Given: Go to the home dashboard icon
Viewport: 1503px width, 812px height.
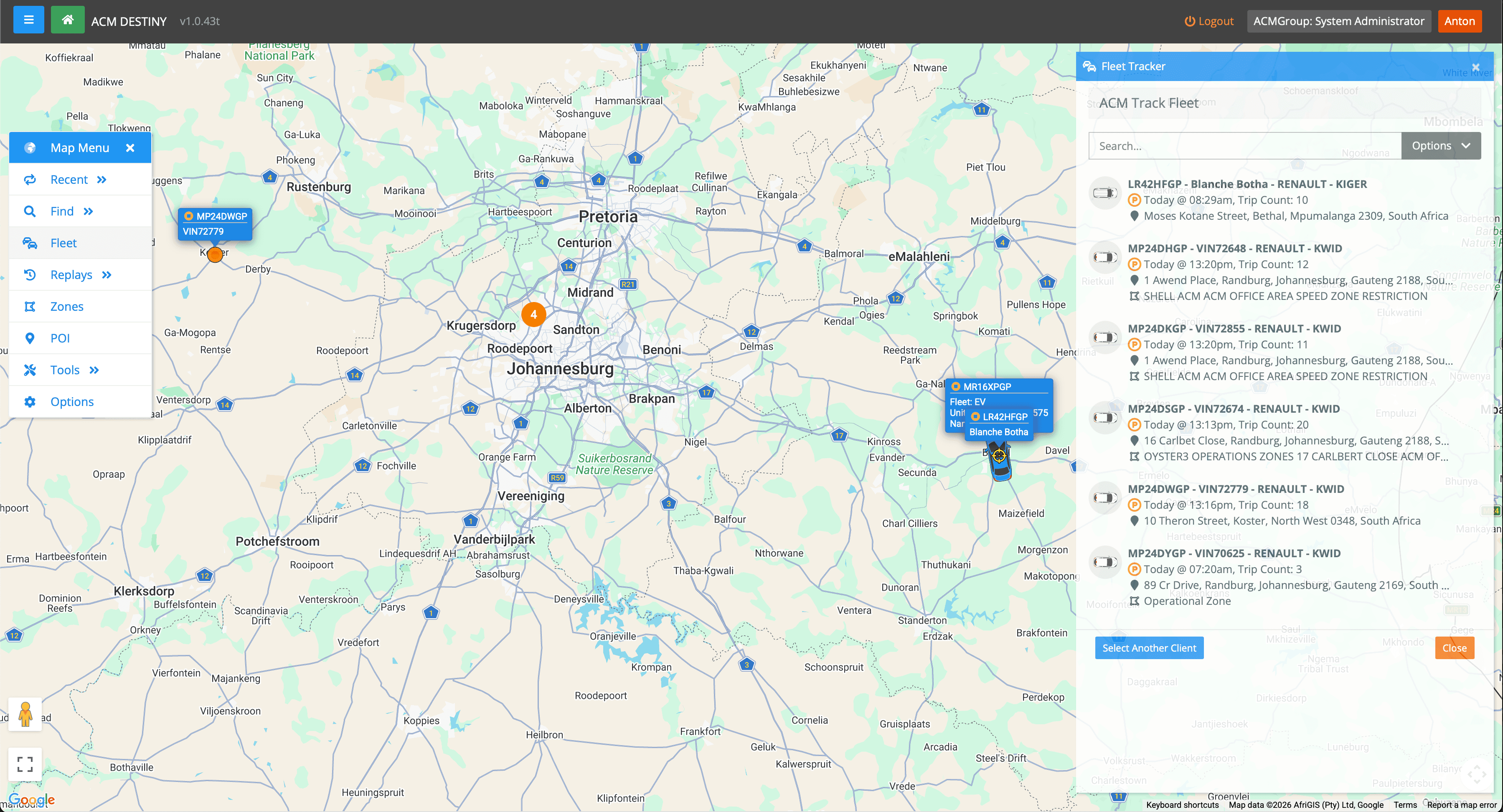Looking at the screenshot, I should 68,20.
